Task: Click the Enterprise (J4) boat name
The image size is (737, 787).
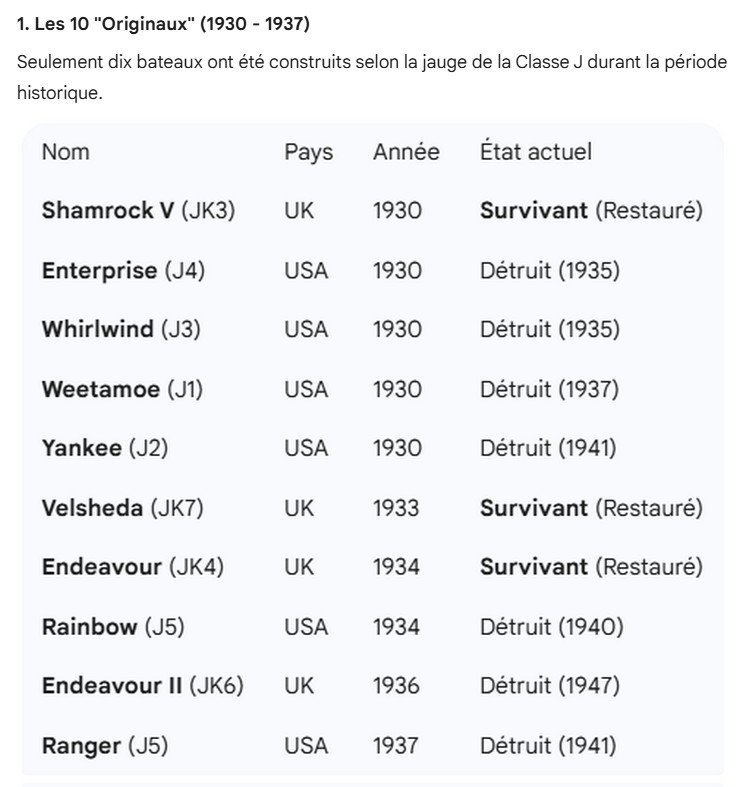Action: tap(123, 271)
